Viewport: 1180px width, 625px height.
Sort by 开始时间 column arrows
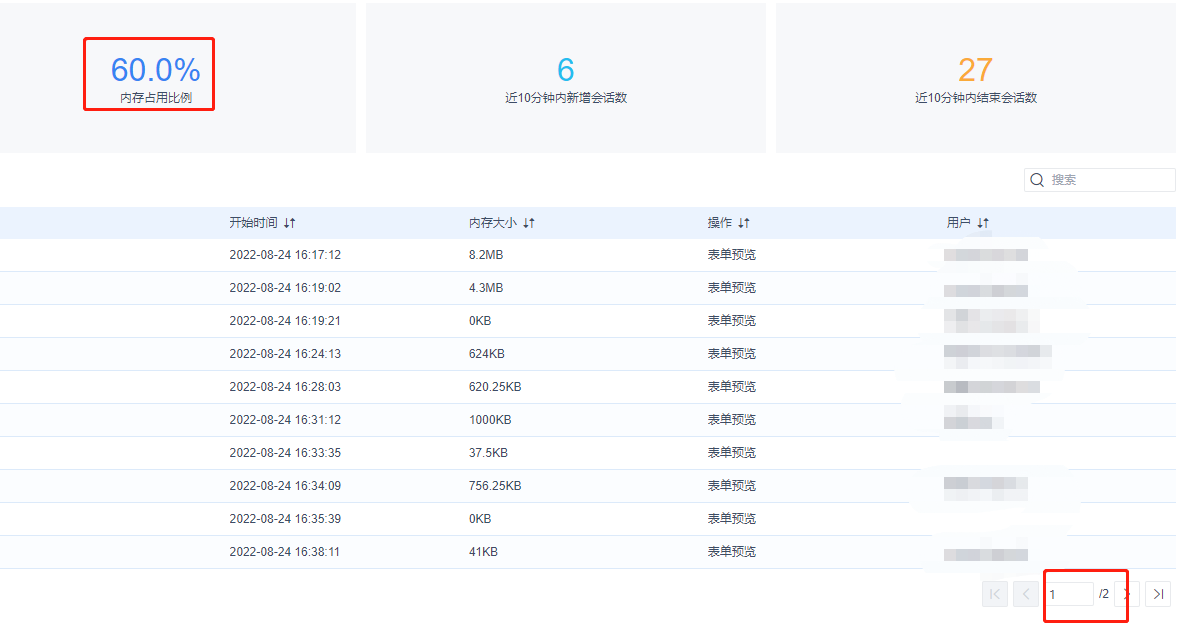pos(290,223)
